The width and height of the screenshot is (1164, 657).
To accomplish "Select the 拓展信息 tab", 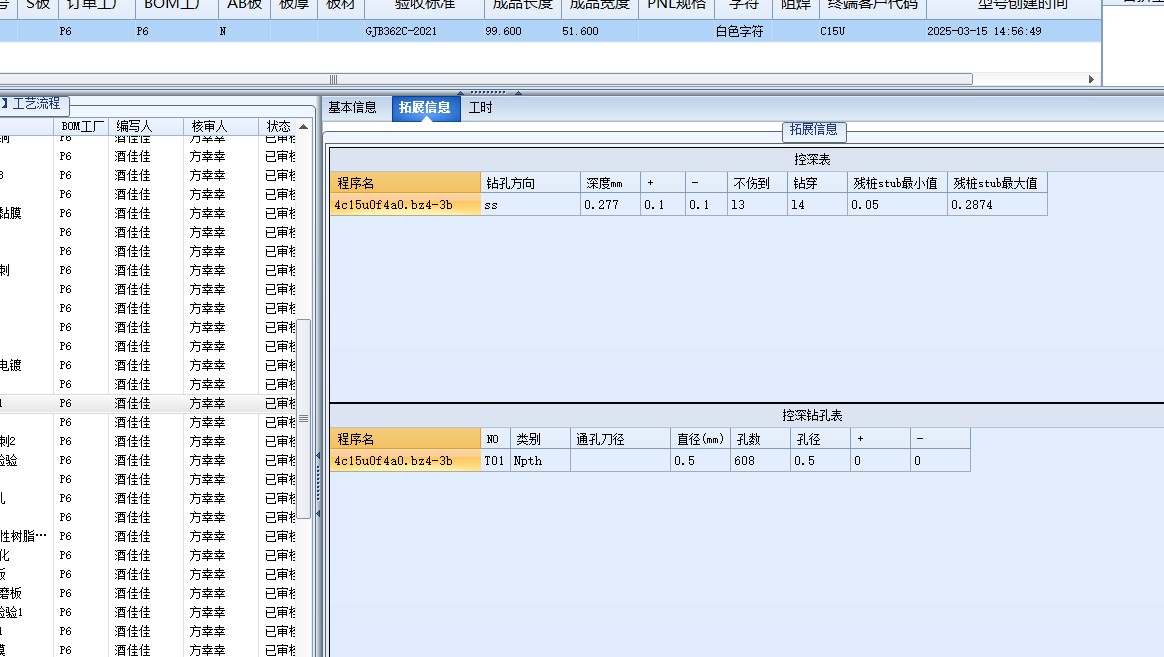I will (x=425, y=108).
